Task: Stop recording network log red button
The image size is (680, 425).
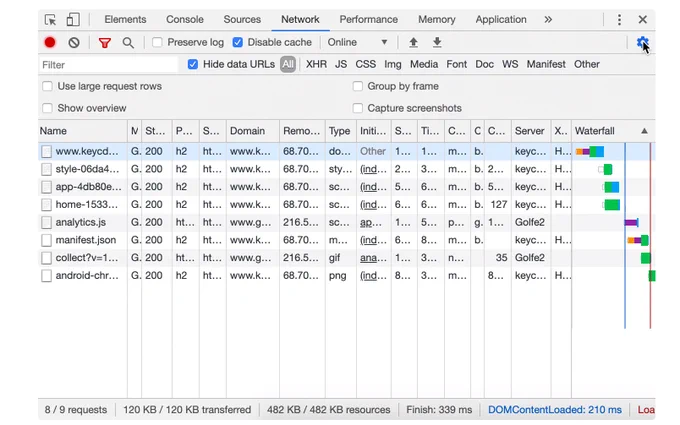Action: (50, 42)
